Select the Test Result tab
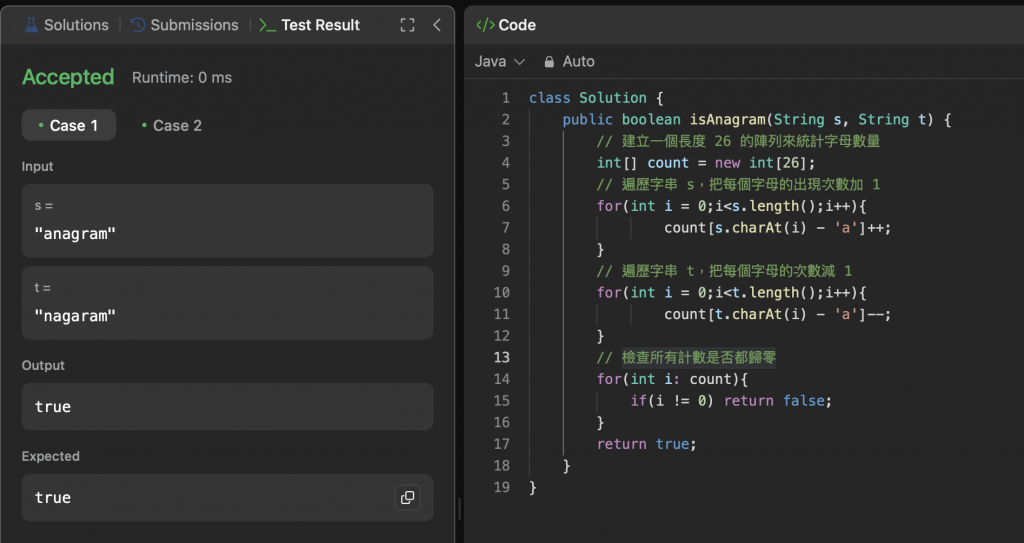 pyautogui.click(x=320, y=25)
